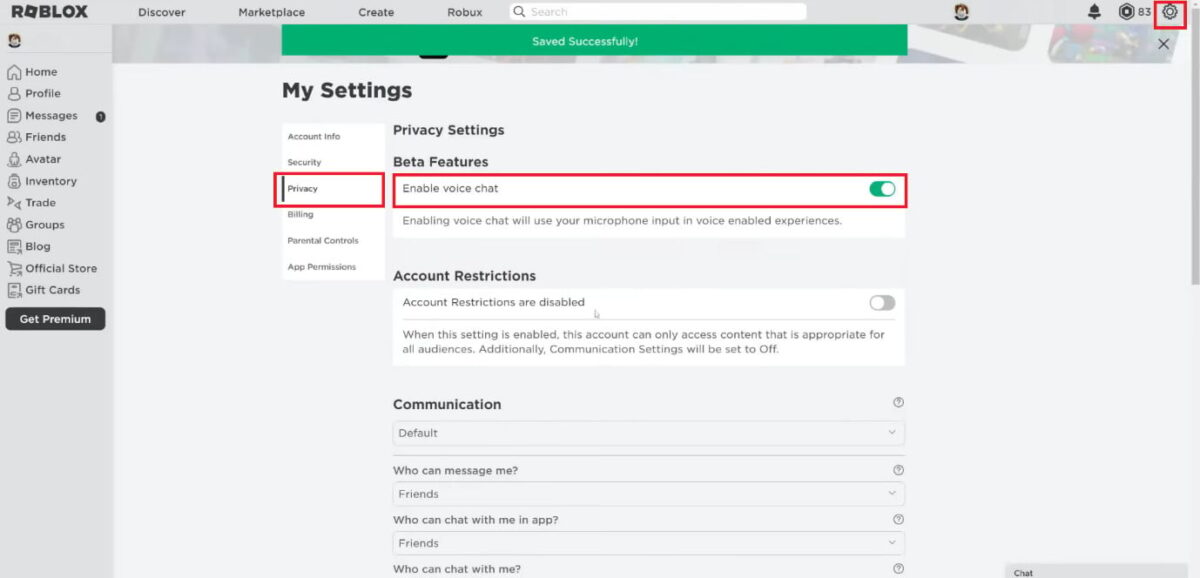The width and height of the screenshot is (1200, 578).
Task: Open Who can chat with me in app dropdown
Action: pos(648,543)
